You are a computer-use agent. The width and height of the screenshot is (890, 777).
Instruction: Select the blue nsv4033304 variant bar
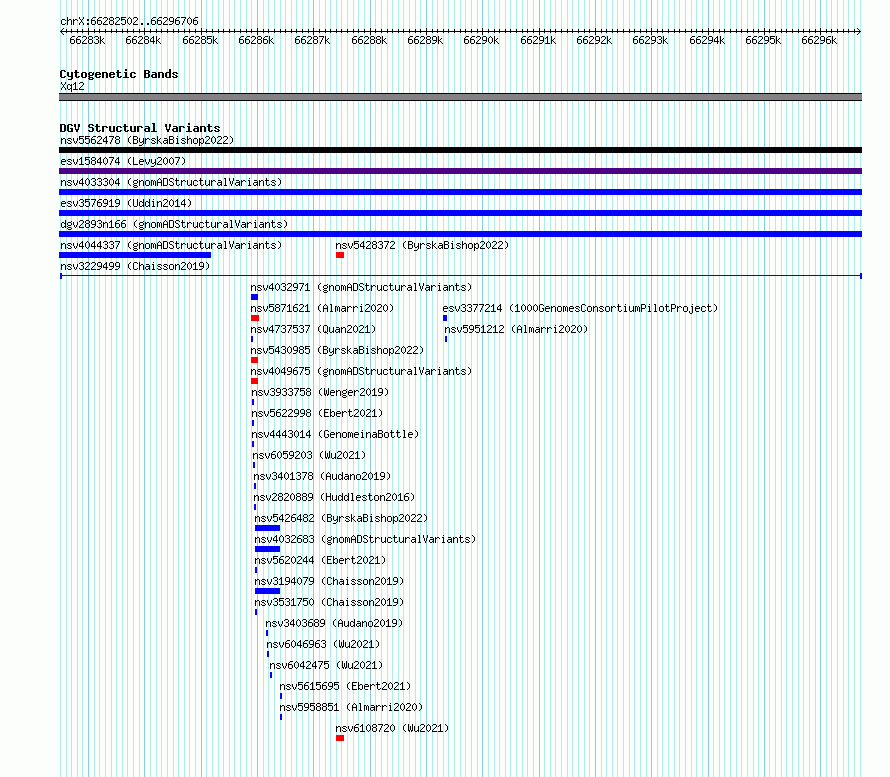click(460, 192)
